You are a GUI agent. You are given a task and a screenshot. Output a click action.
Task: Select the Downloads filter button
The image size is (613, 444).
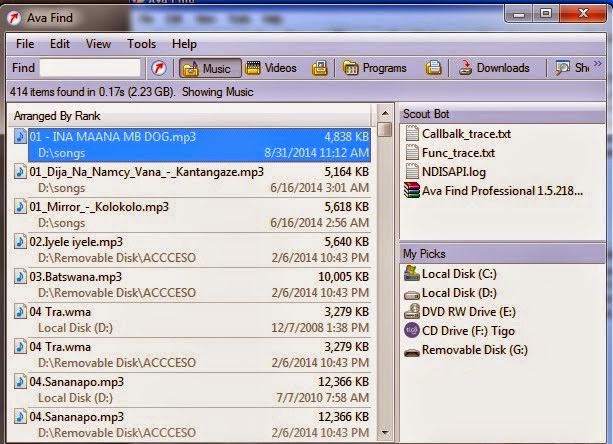tap(494, 68)
